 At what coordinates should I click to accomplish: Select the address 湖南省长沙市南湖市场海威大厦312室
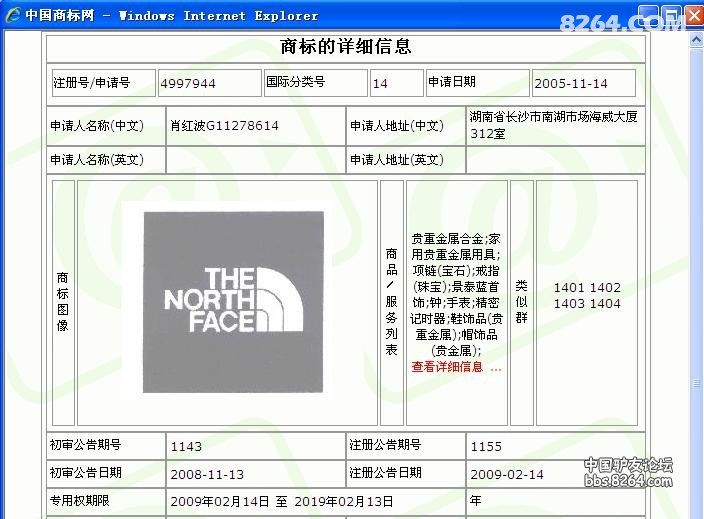click(x=554, y=125)
